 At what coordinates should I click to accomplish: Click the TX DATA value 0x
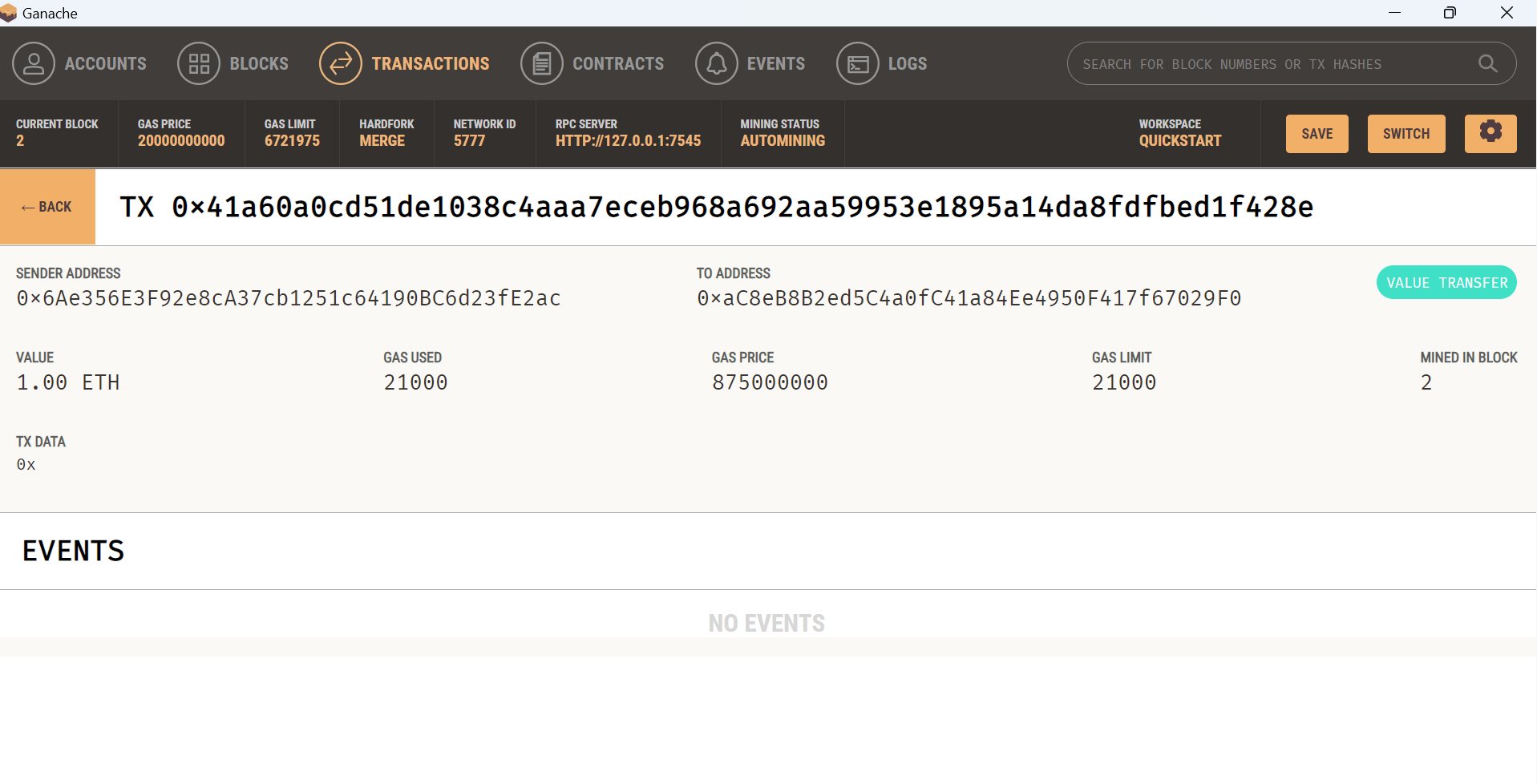click(26, 464)
